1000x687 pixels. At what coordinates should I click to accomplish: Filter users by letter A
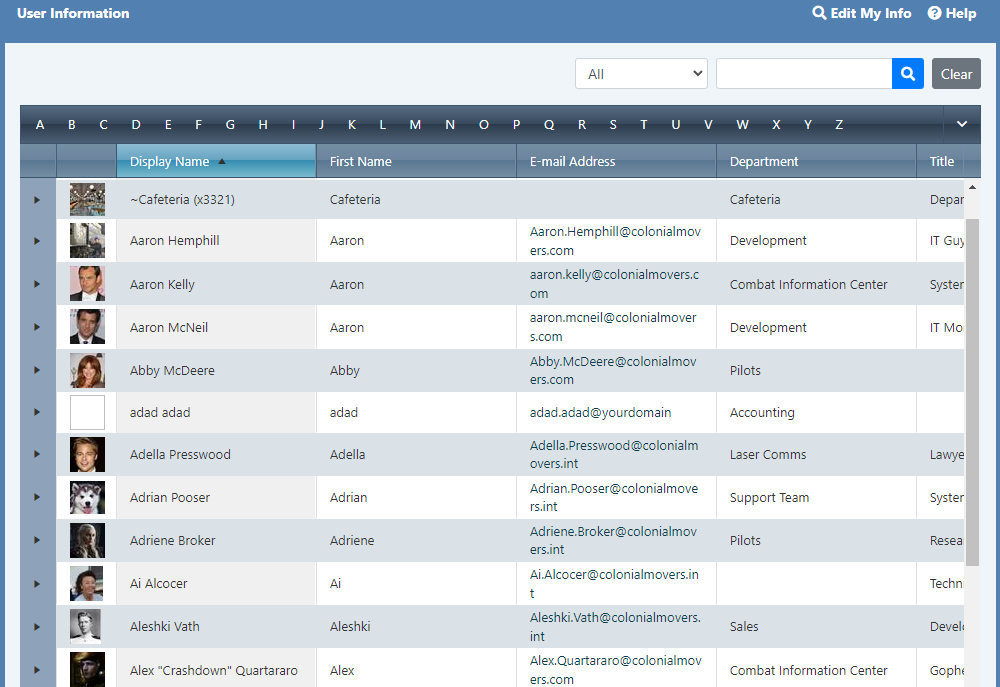click(40, 125)
